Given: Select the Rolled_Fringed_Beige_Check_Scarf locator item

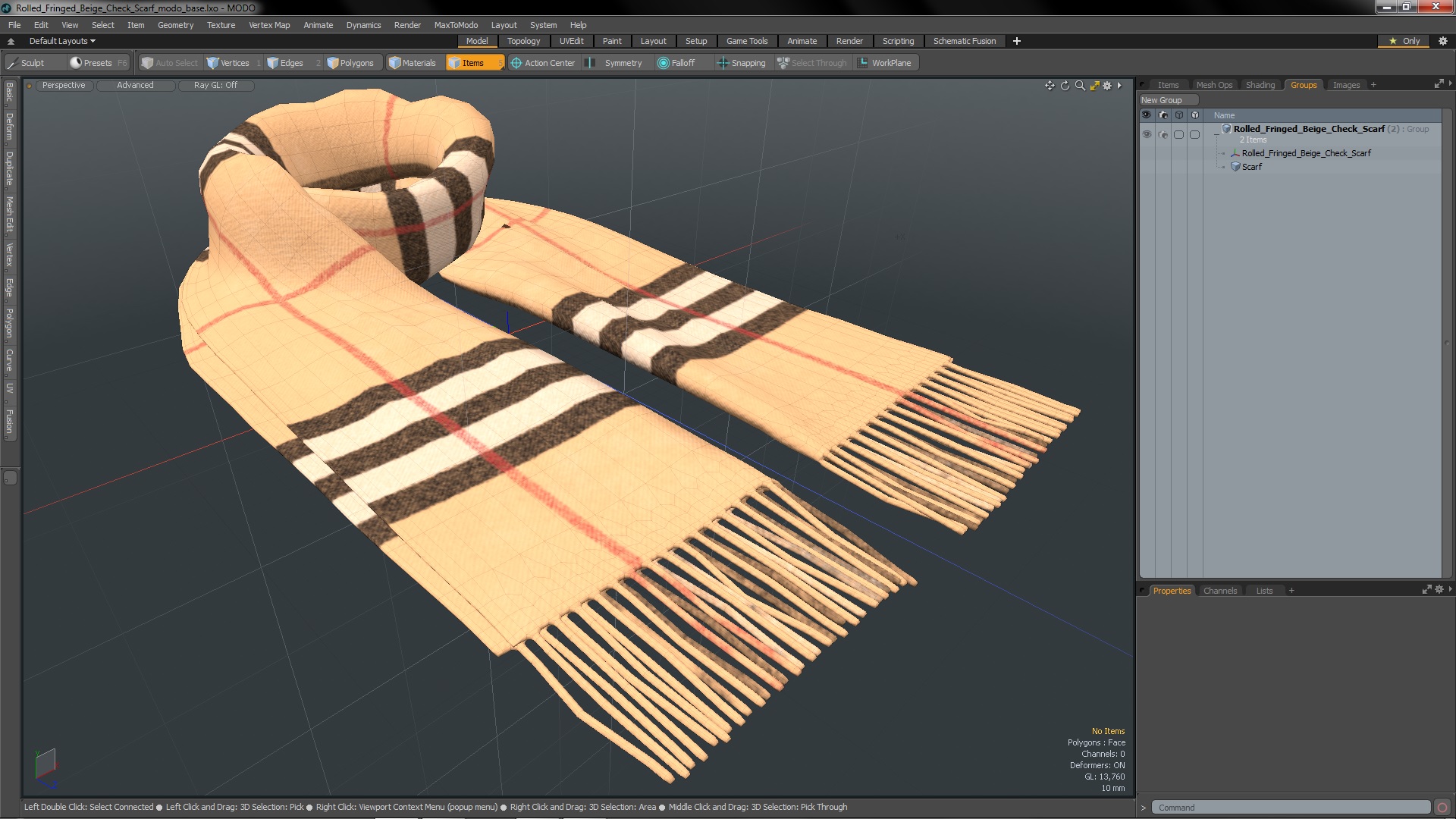Looking at the screenshot, I should 1306,153.
